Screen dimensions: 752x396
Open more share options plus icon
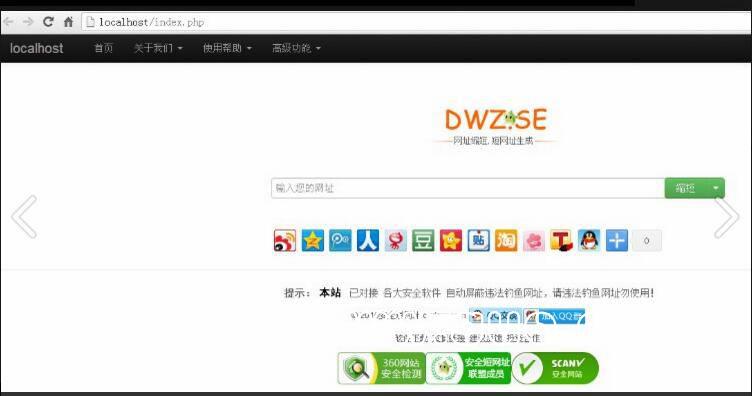pos(617,241)
